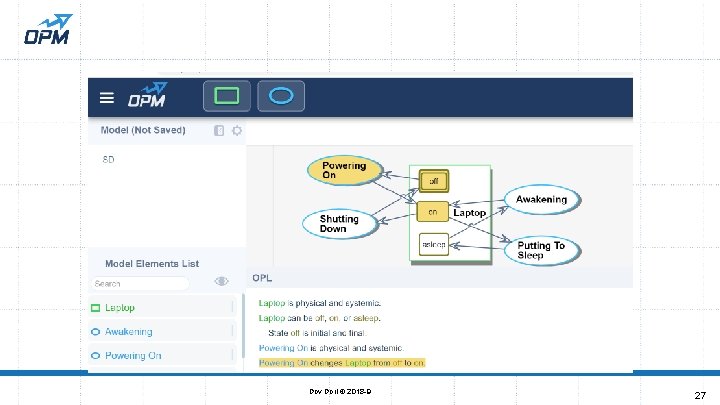The image size is (720, 405).
Task: Click the Shutting Down process ellipse
Action: 340,224
